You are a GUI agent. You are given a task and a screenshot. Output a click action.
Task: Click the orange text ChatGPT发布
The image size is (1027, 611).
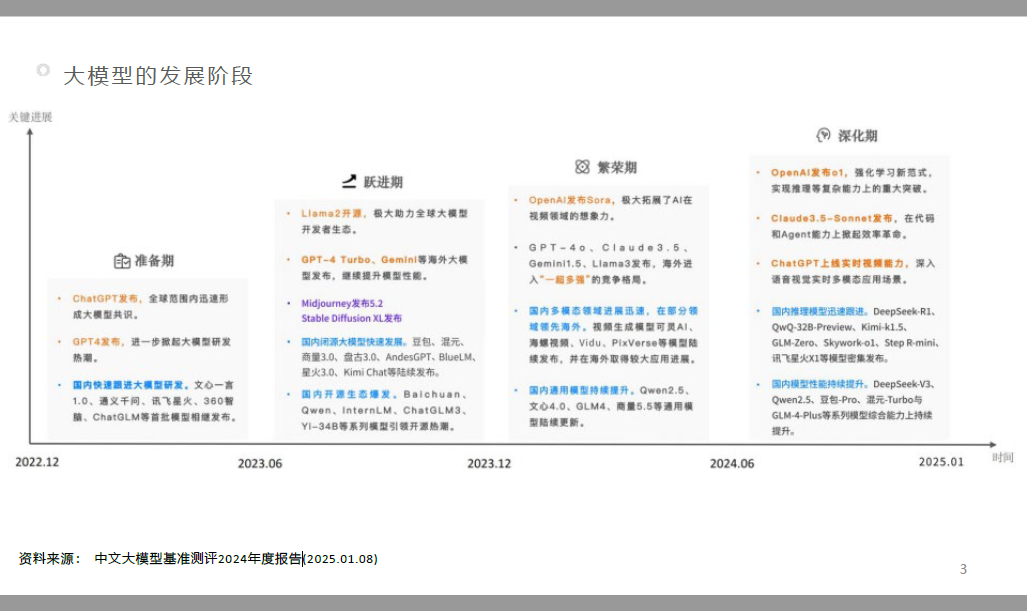click(107, 299)
